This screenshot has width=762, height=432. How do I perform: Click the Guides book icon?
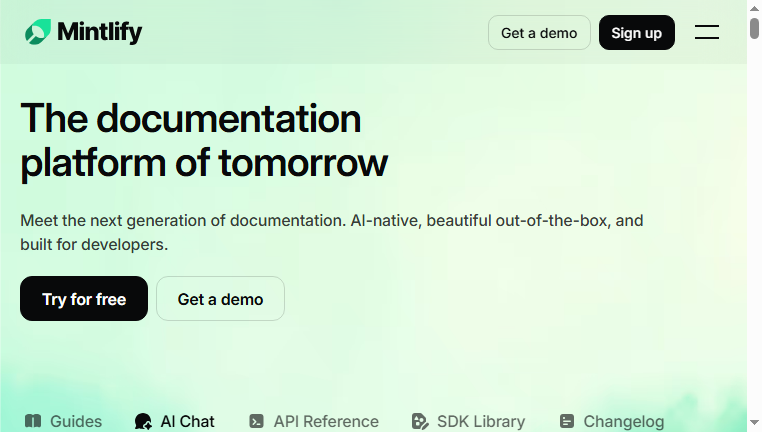(33, 421)
